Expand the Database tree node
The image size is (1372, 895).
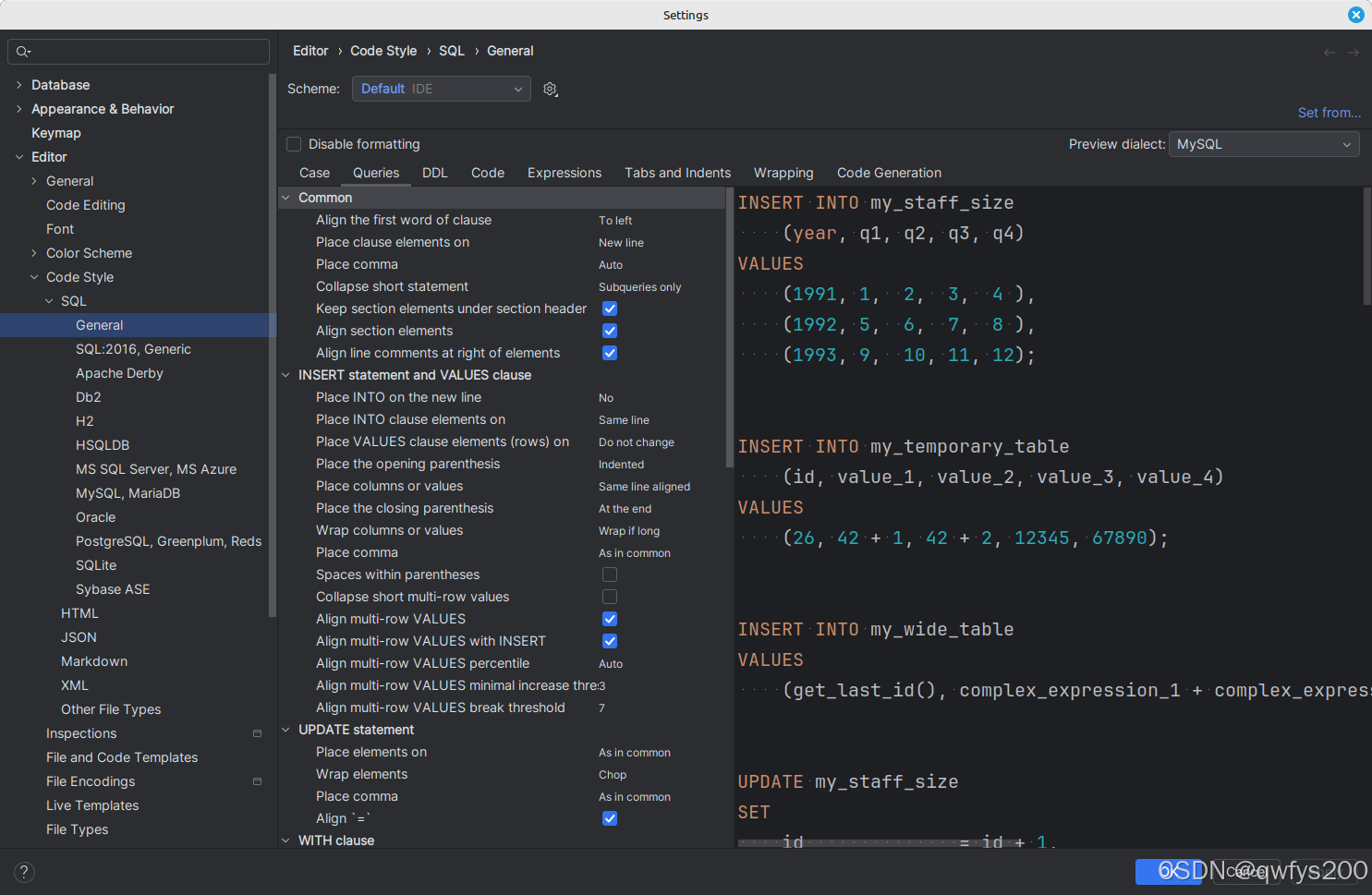[x=19, y=85]
